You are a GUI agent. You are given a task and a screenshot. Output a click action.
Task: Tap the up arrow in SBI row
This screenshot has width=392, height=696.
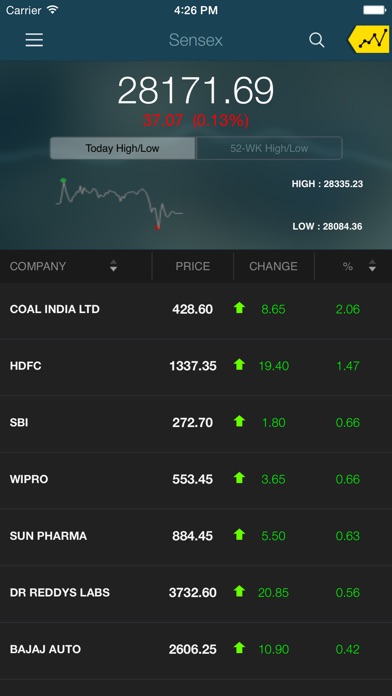coord(239,421)
